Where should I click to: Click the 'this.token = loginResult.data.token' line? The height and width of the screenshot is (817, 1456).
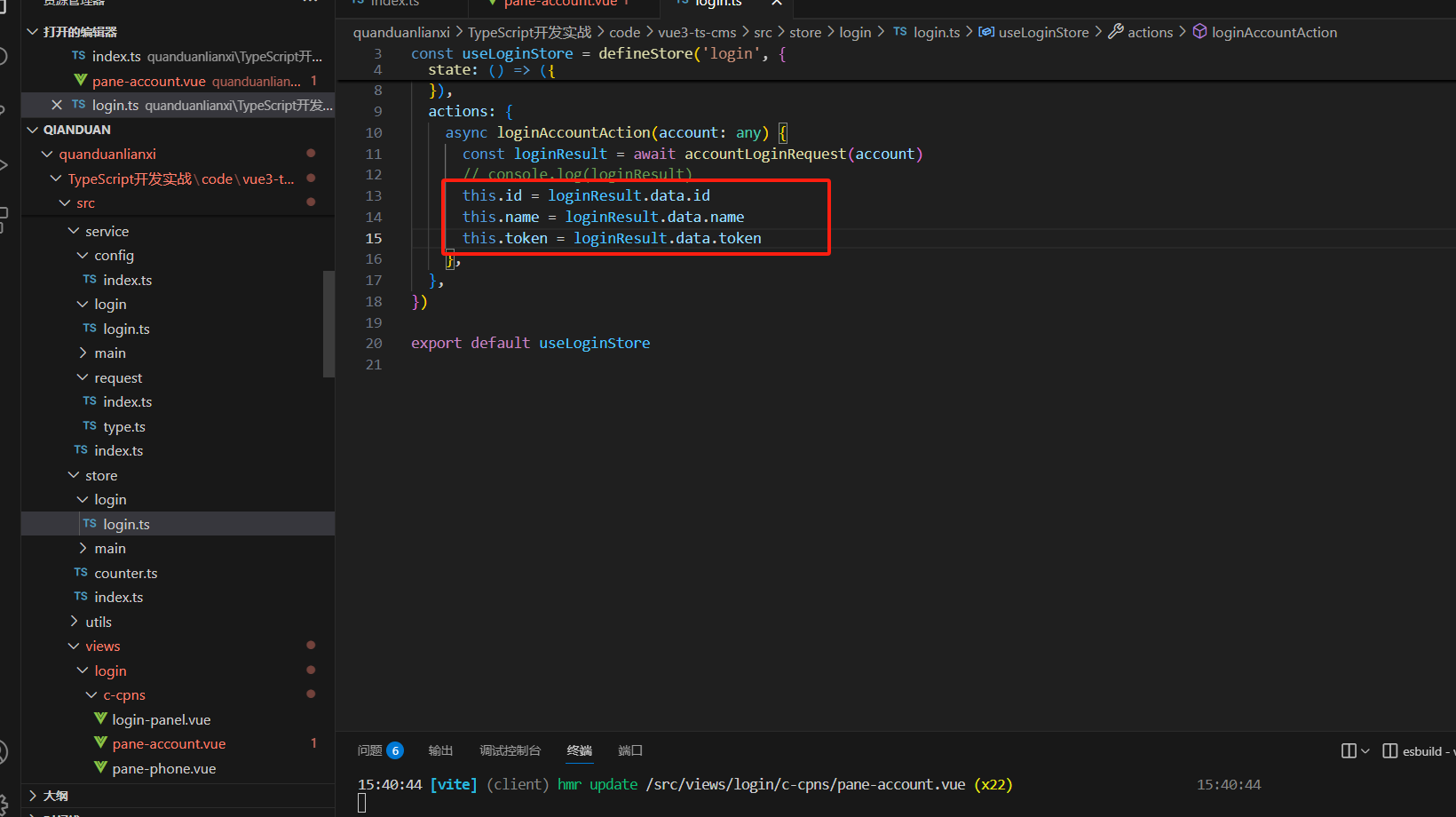612,238
